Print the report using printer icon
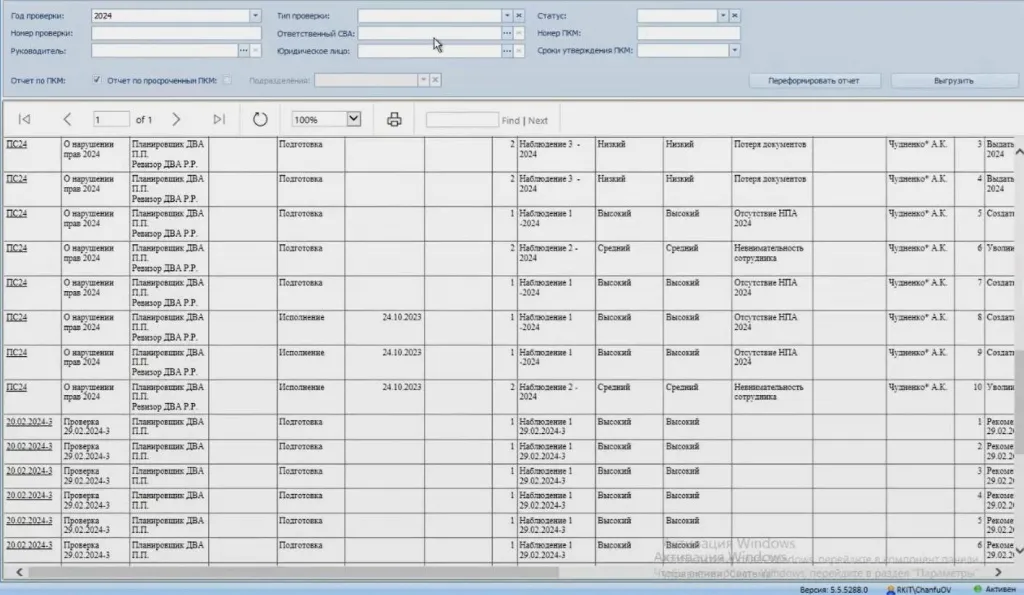Viewport: 1024px width, 595px height. (x=394, y=120)
